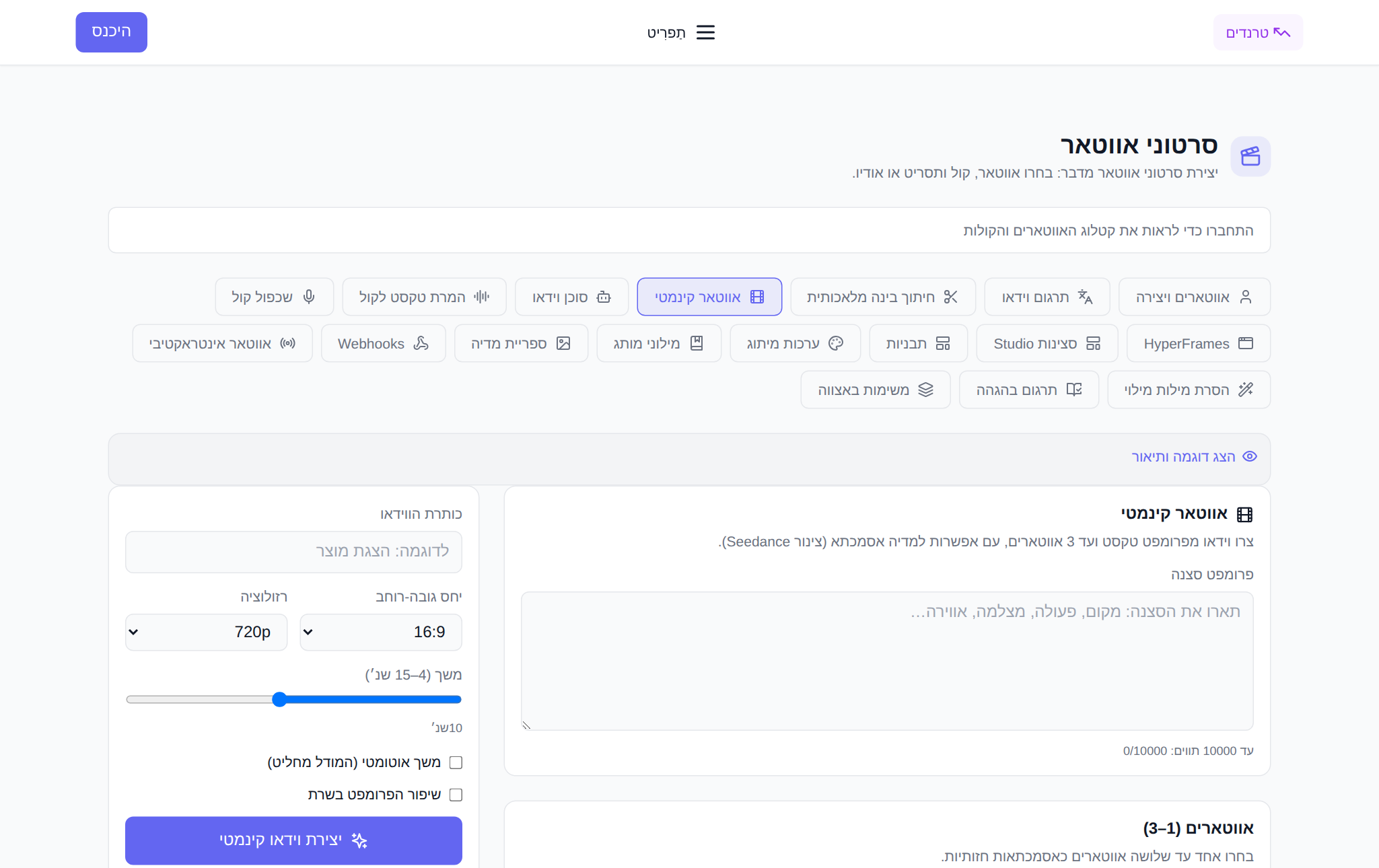Click the translate icon of תרגום וידאו
Screen dimensions: 1379x868
[x=1085, y=297]
